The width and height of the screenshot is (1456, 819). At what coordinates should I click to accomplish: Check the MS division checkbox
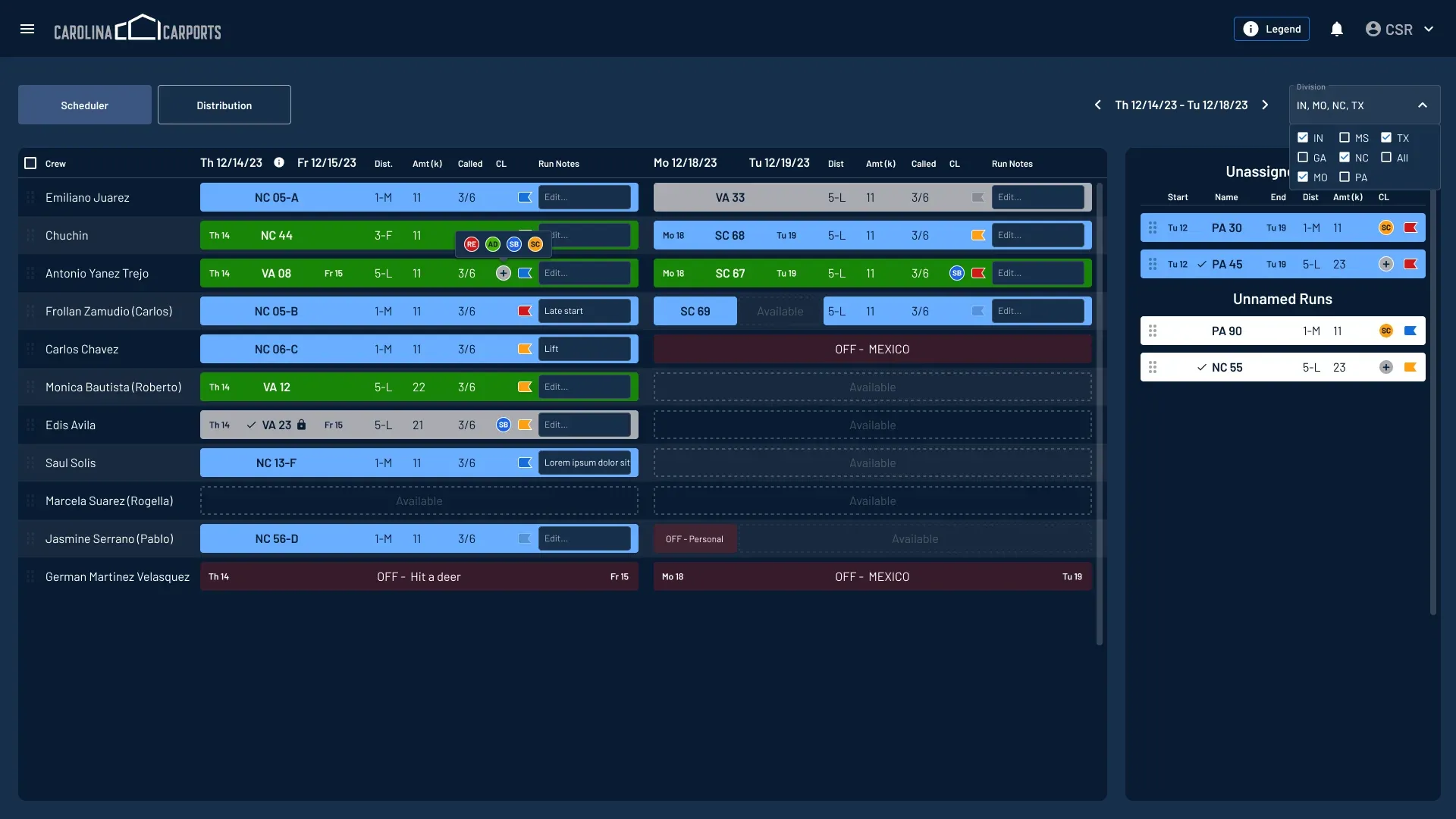click(x=1345, y=137)
